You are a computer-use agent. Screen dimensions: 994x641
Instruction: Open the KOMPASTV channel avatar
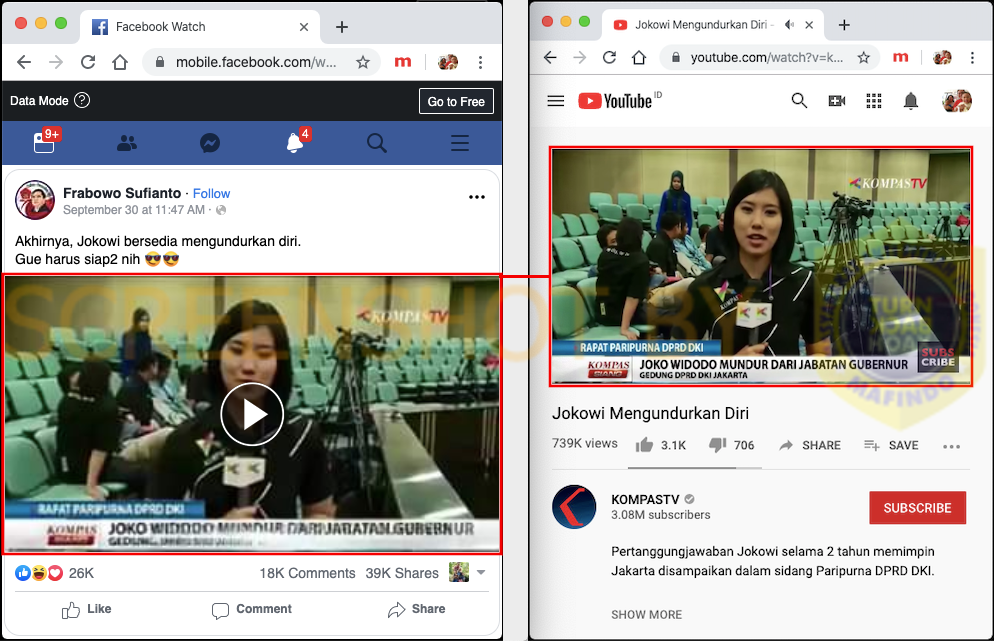click(x=574, y=507)
